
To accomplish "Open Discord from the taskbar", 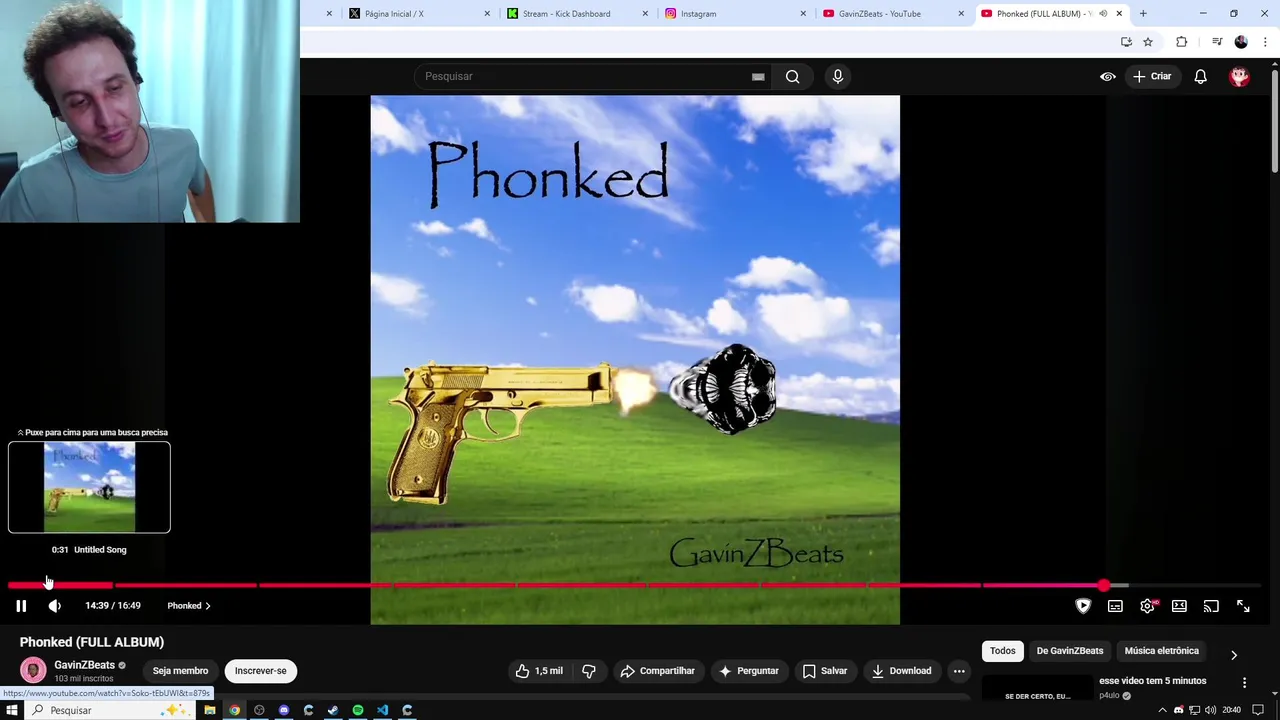I will pyautogui.click(x=284, y=711).
